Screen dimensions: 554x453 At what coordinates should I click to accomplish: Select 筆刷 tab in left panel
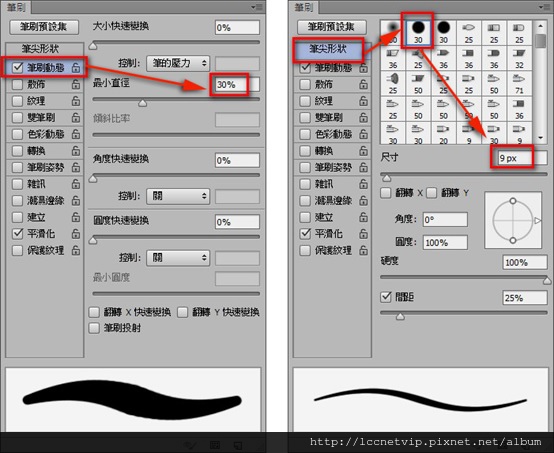tap(16, 7)
